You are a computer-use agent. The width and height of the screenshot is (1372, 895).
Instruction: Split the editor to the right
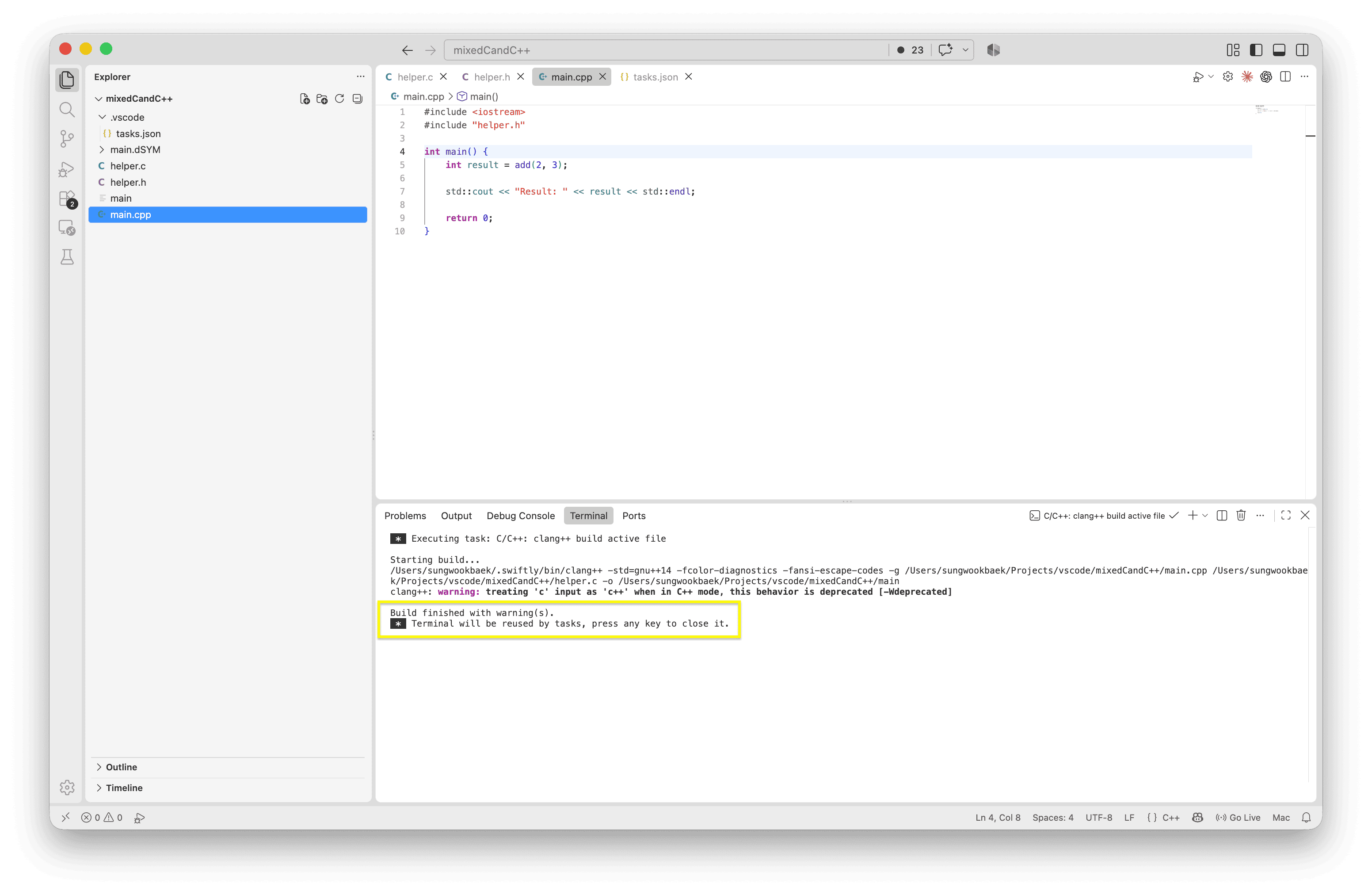1285,76
